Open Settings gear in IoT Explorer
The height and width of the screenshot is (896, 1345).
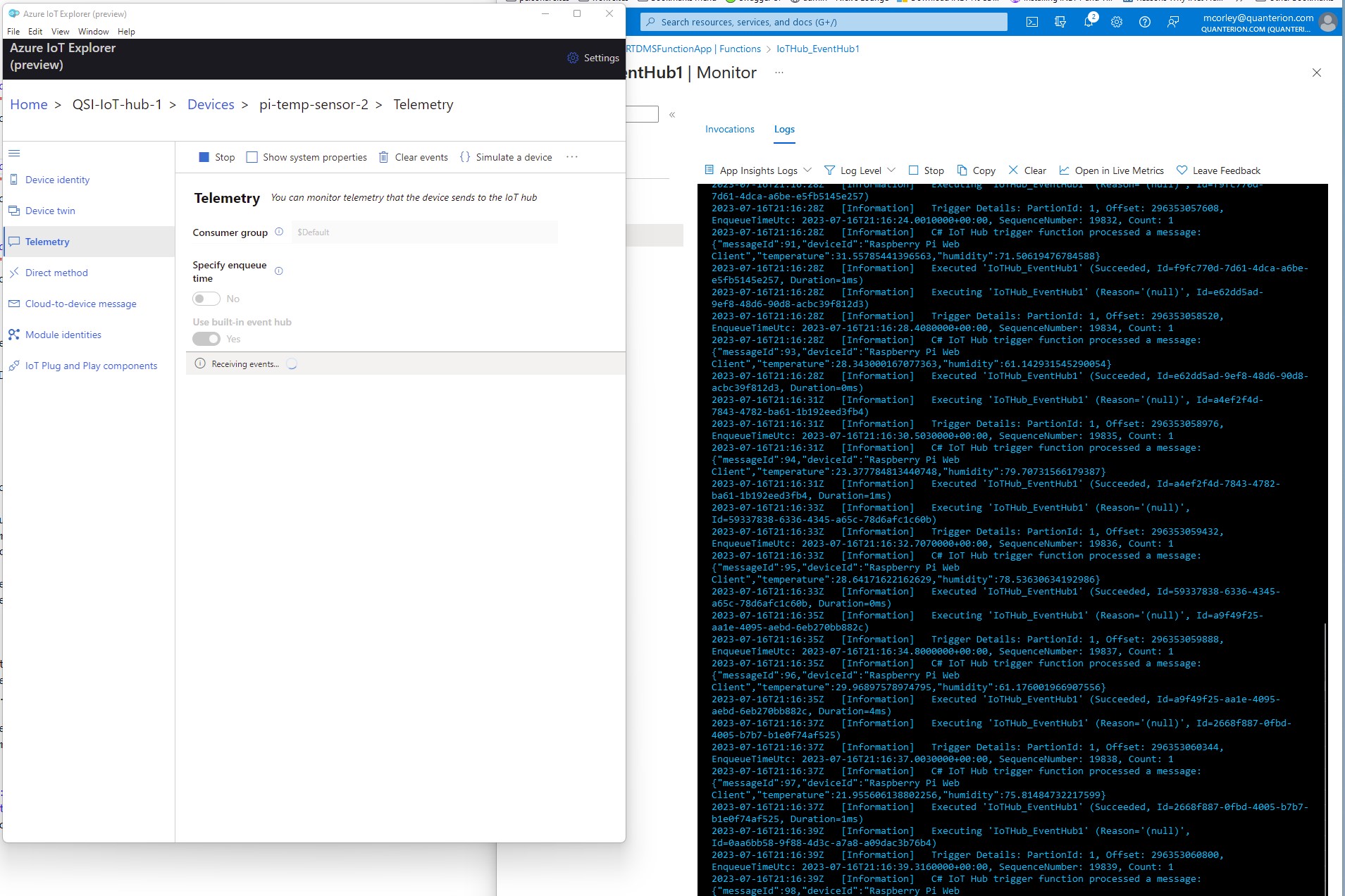click(x=573, y=58)
